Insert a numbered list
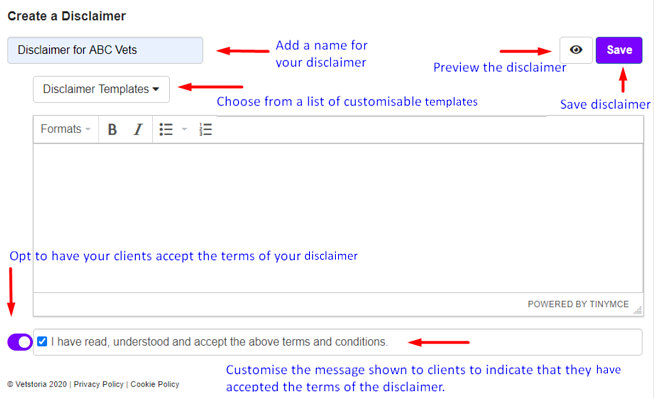The height and width of the screenshot is (398, 654). click(x=206, y=130)
